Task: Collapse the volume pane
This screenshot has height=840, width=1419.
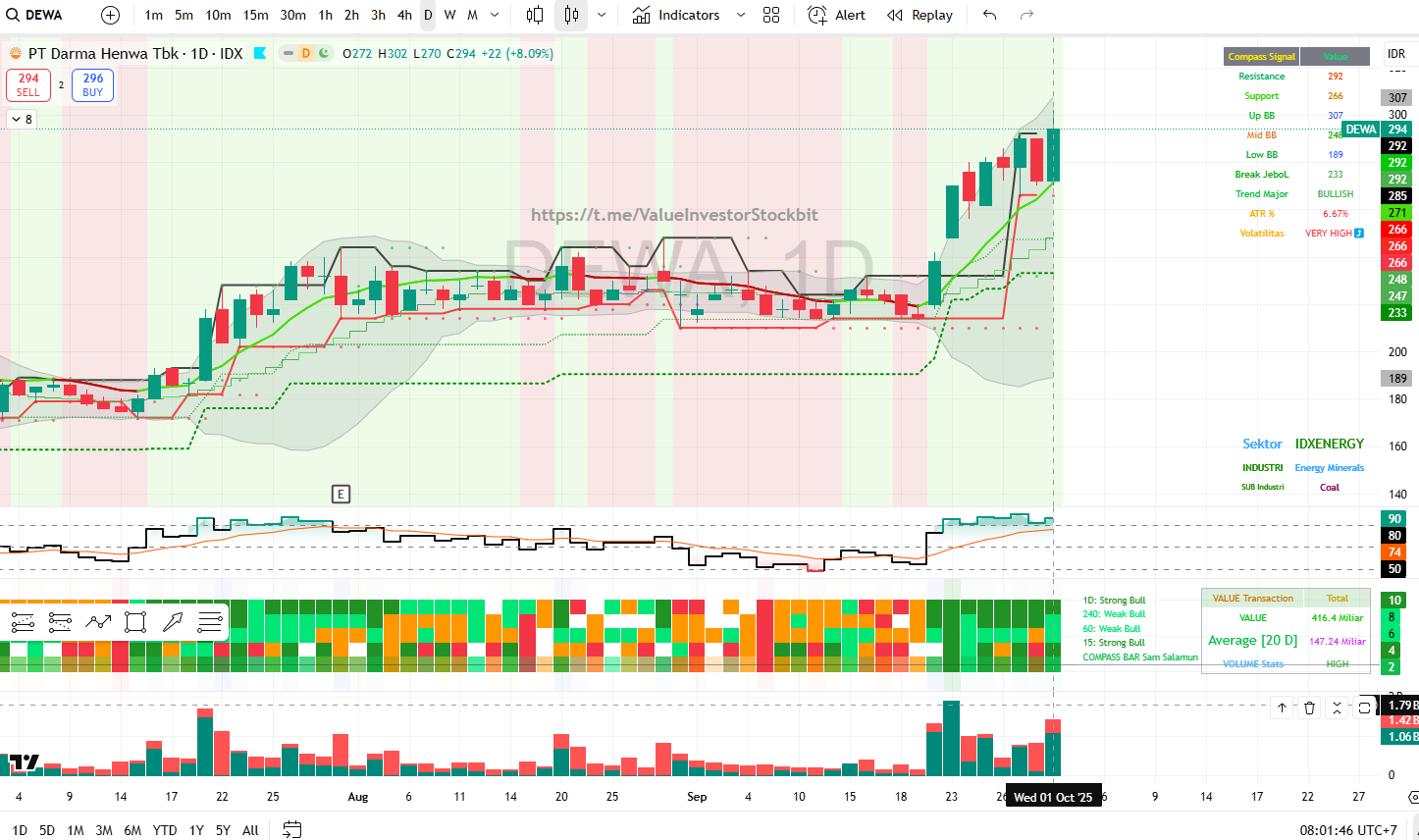Action: [1337, 708]
